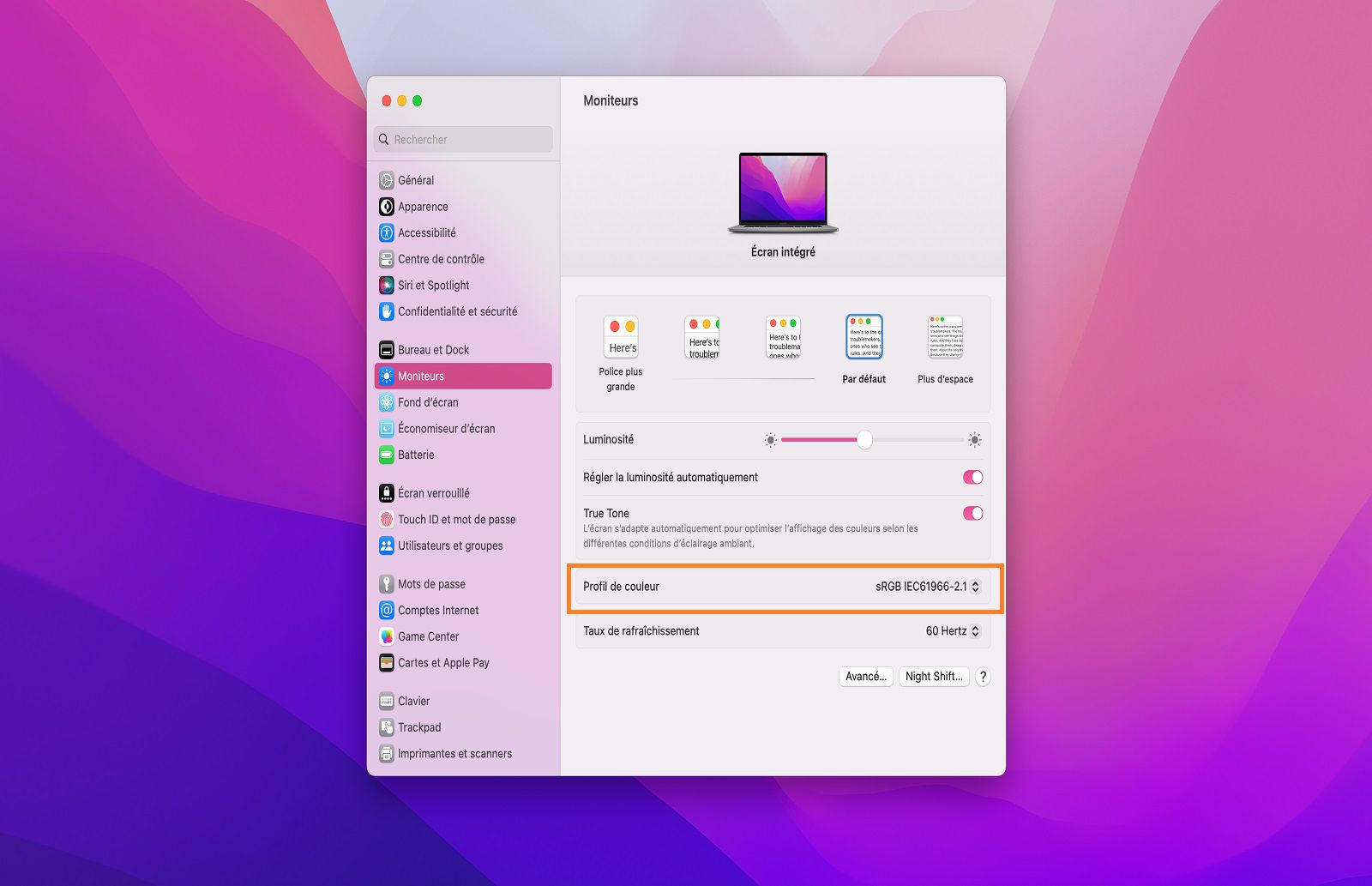Click the help question mark button

(x=984, y=677)
